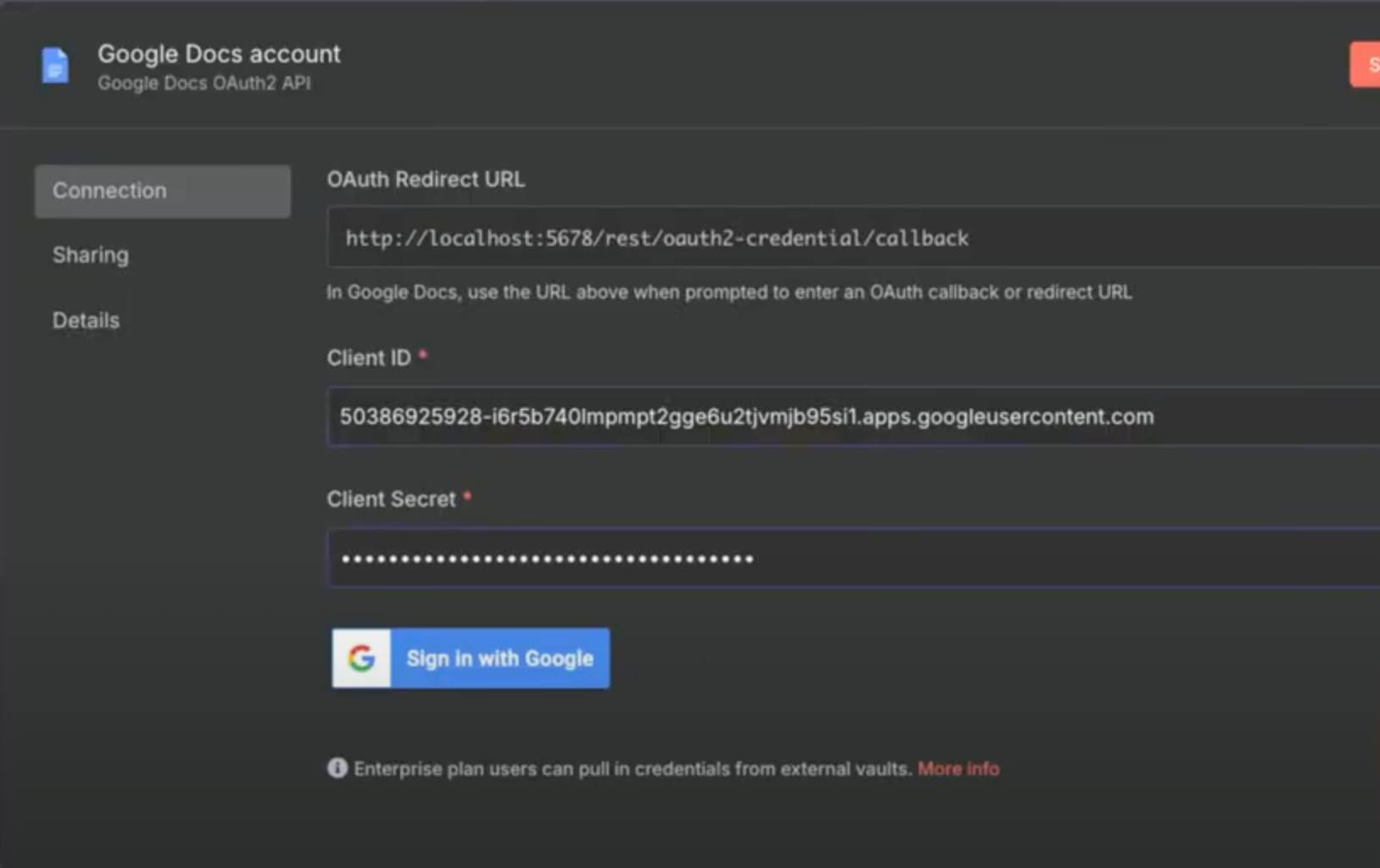The image size is (1380, 868).
Task: Click the info icon beside Enterprise plan note
Action: [337, 768]
